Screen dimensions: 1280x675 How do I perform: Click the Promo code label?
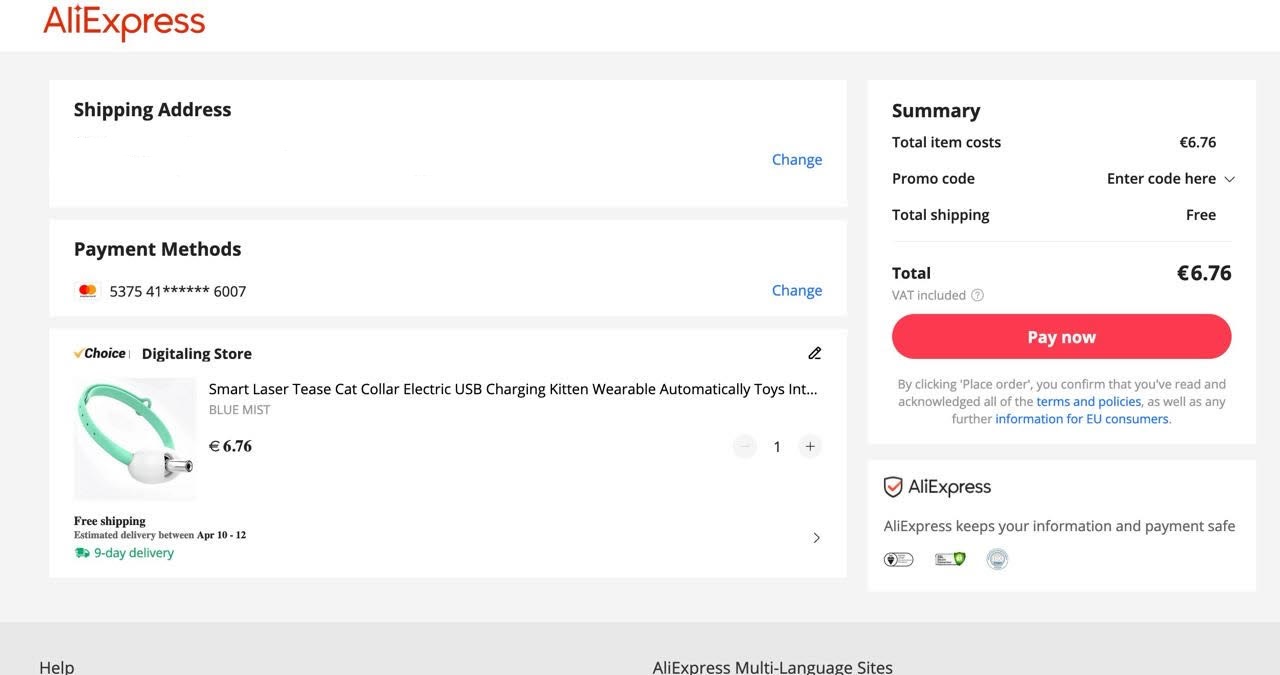tap(933, 179)
